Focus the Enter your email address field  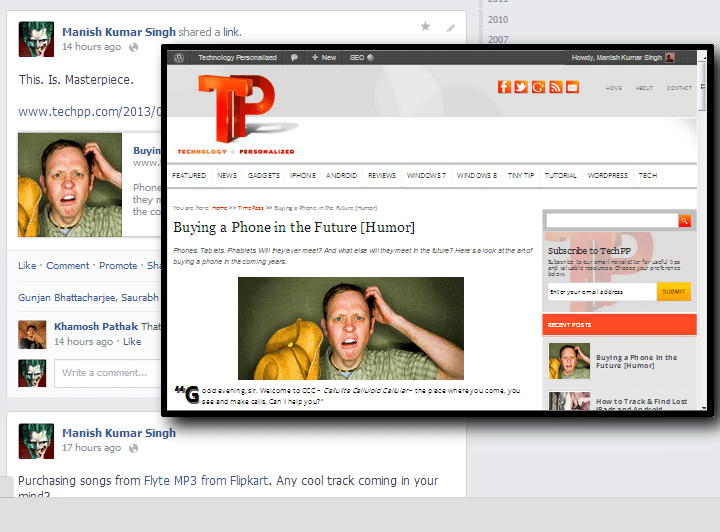[602, 291]
